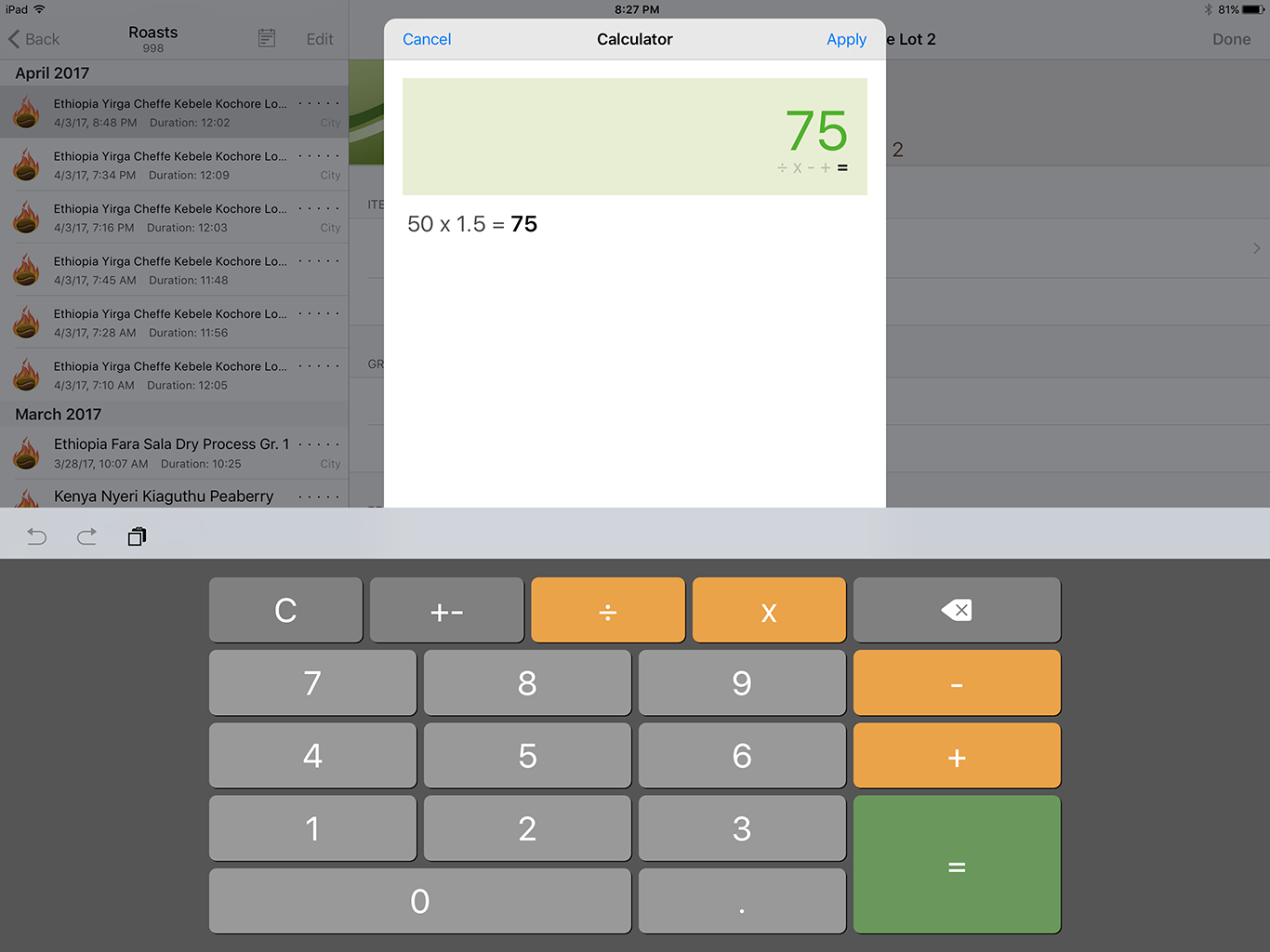Tap the calculator display showing 75
1270x952 pixels.
point(635,137)
